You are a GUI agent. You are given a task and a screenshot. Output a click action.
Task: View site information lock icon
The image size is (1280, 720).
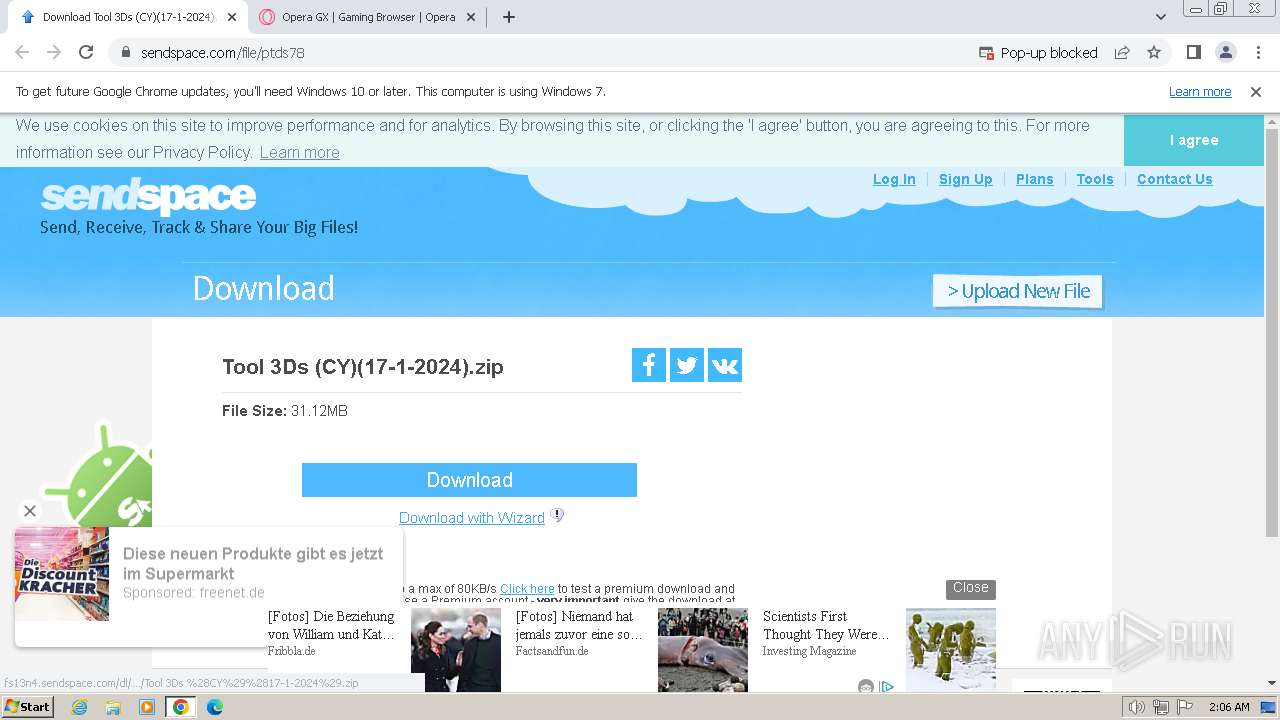(x=125, y=52)
